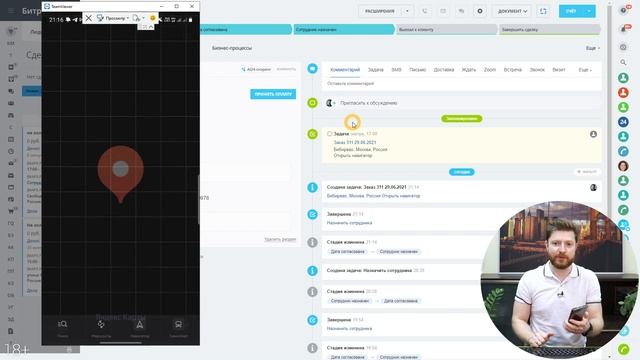This screenshot has width=640, height=360.
Task: Click the Принять оплату button
Action: [273, 94]
